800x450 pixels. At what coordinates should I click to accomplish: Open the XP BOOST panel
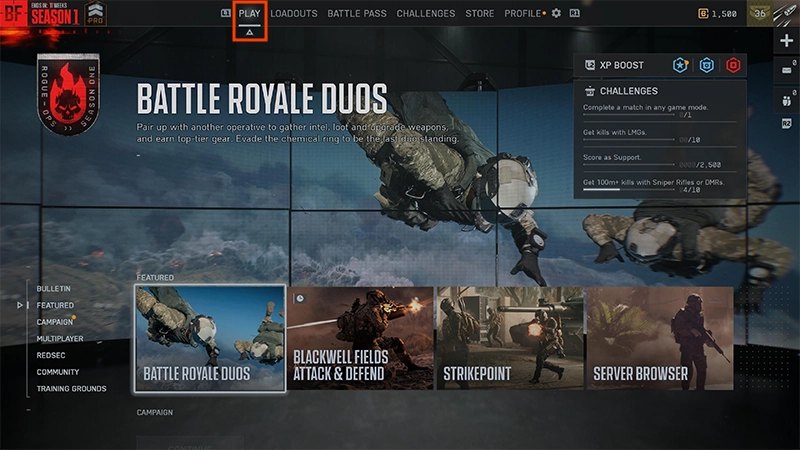(x=660, y=65)
